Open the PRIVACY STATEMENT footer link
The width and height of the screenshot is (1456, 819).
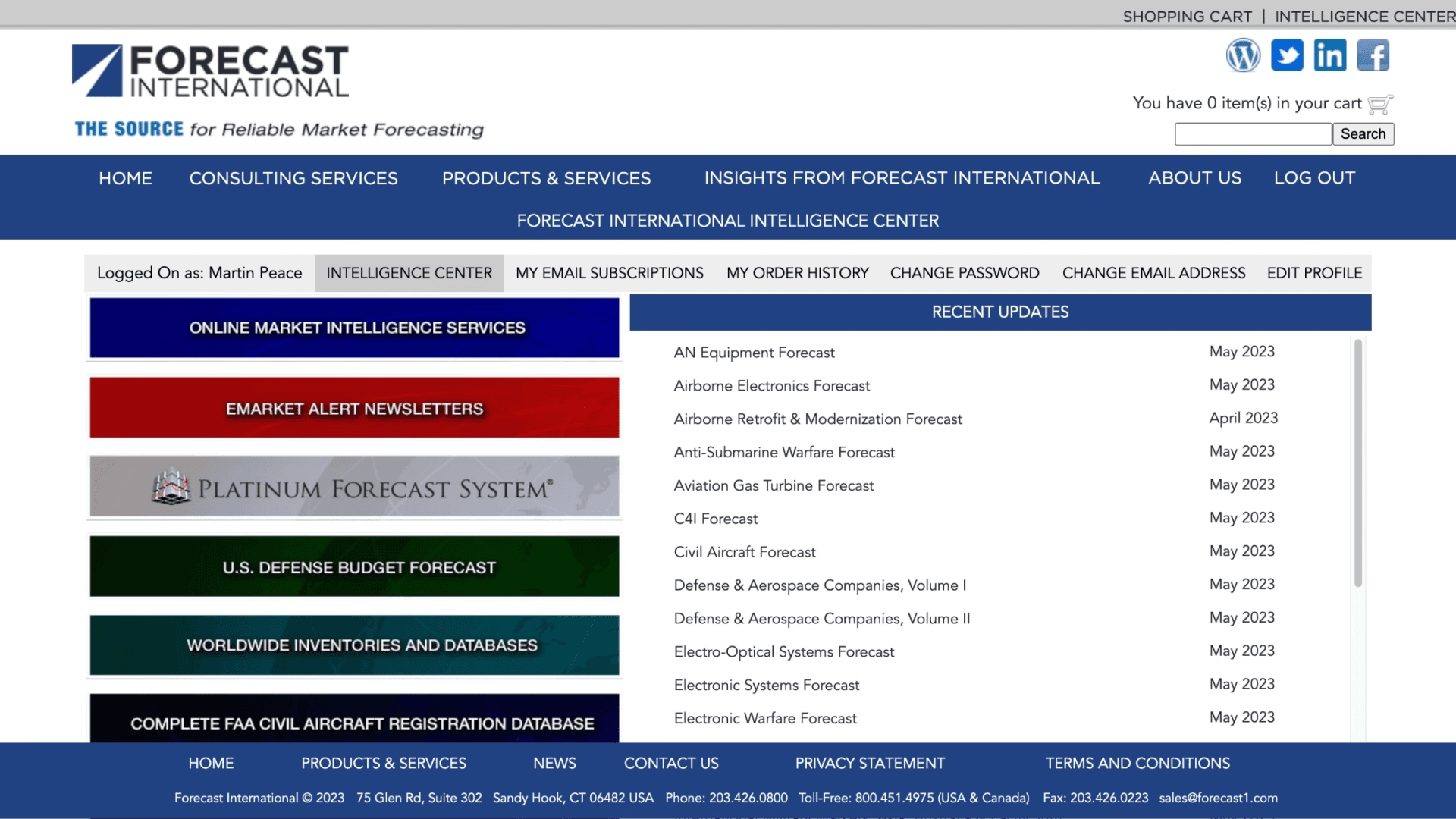[870, 764]
